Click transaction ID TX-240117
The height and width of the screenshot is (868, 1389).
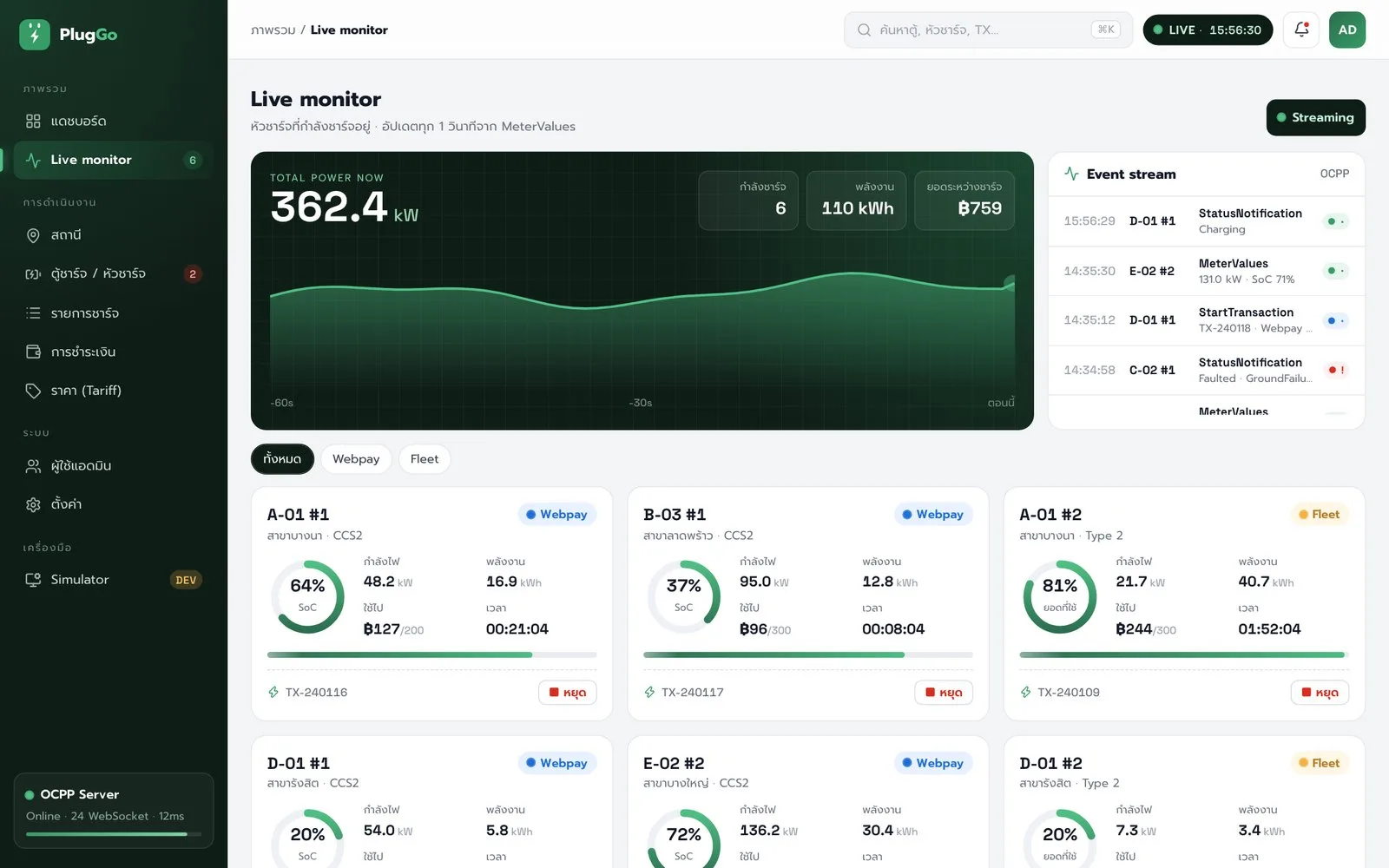coord(693,693)
